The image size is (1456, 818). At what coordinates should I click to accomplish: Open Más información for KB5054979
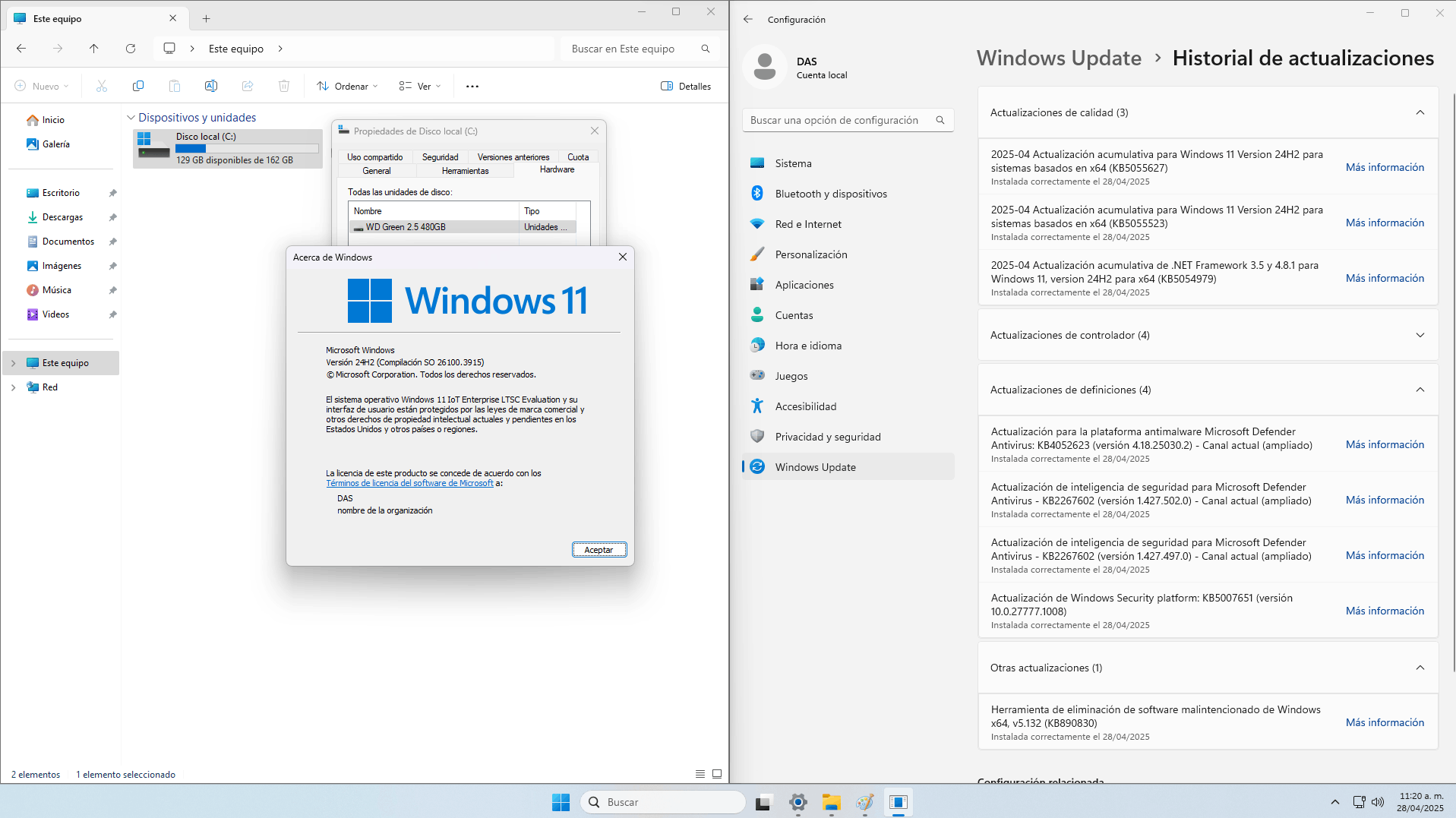(x=1385, y=278)
